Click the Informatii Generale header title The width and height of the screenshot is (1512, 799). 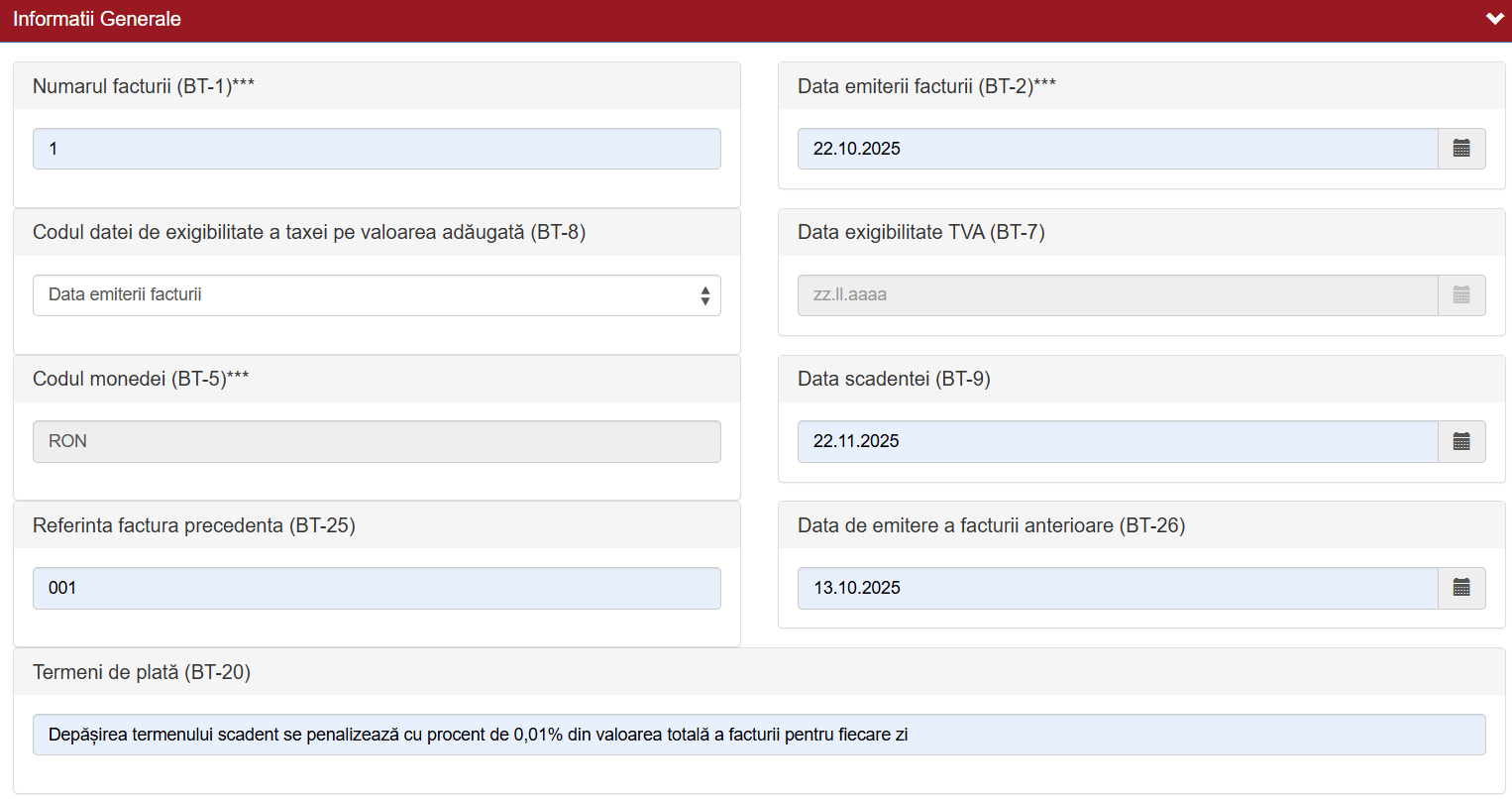pos(97,19)
